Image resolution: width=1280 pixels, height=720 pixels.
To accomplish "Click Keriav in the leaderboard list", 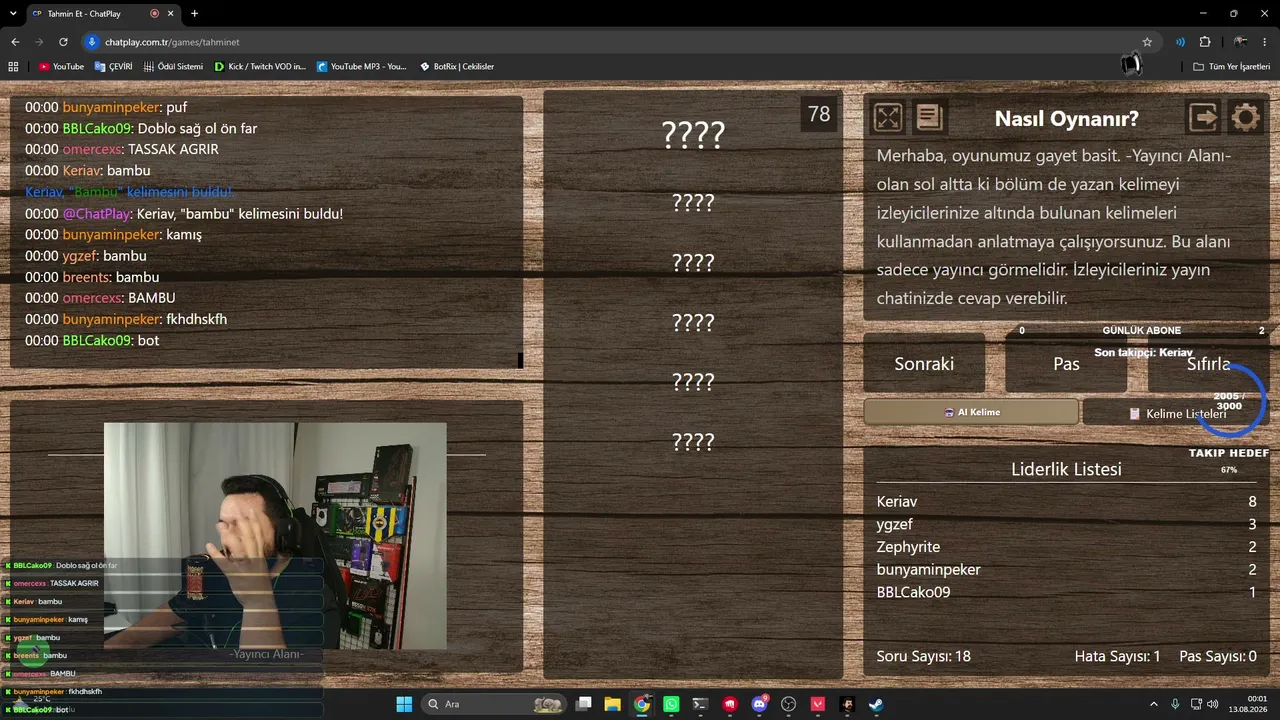I will click(x=897, y=502).
